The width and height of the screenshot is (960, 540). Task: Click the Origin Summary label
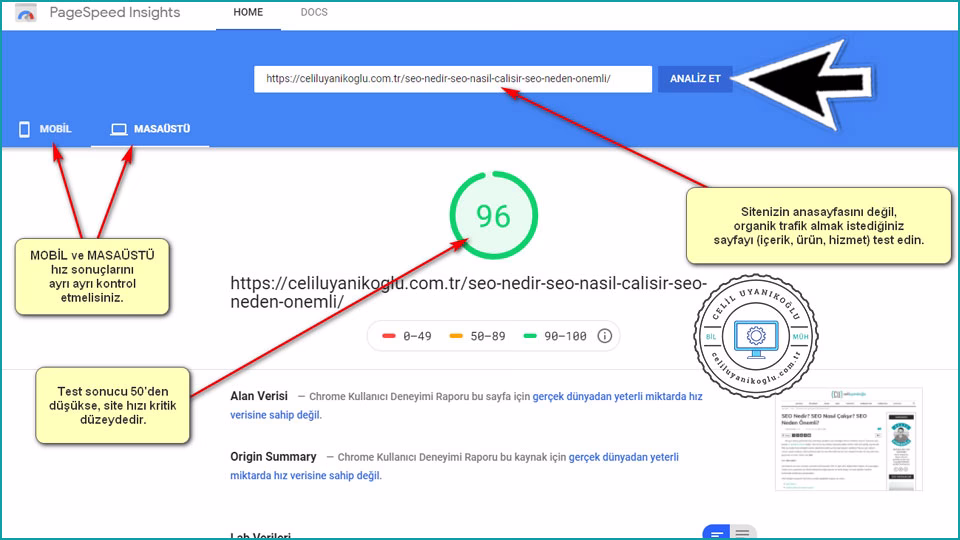tap(273, 457)
